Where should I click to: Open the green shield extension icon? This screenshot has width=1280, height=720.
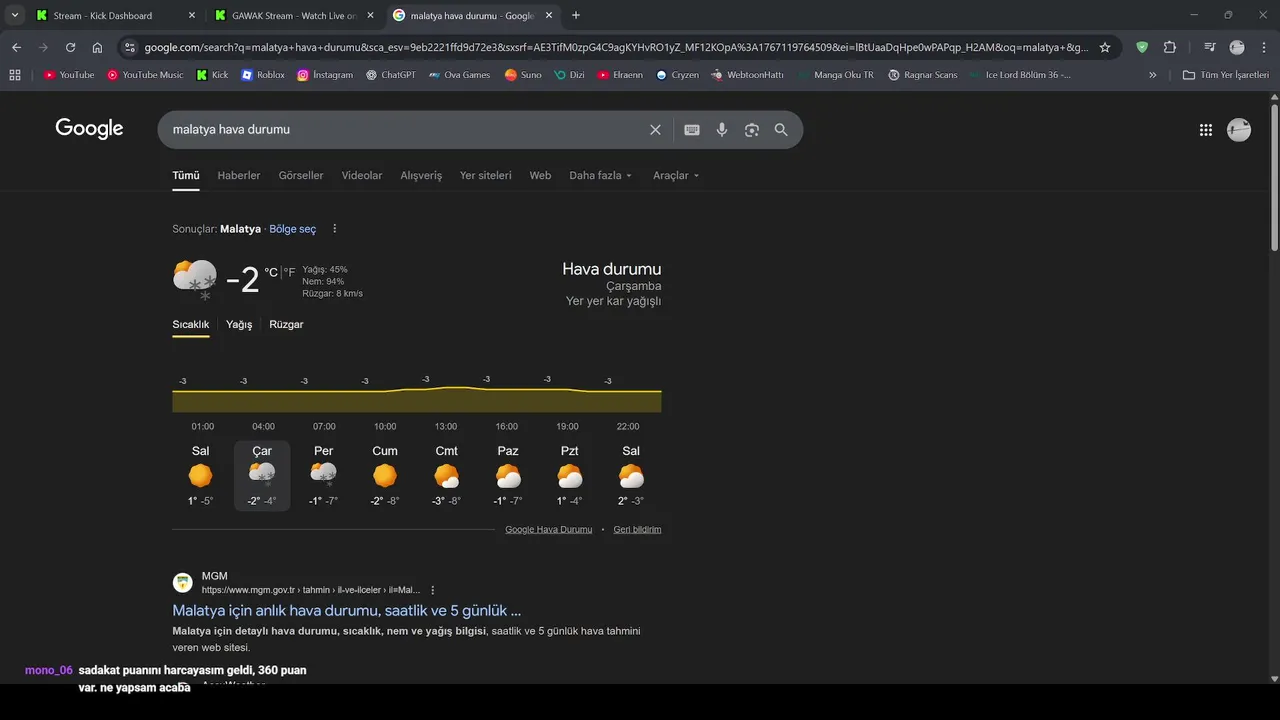[x=1142, y=47]
